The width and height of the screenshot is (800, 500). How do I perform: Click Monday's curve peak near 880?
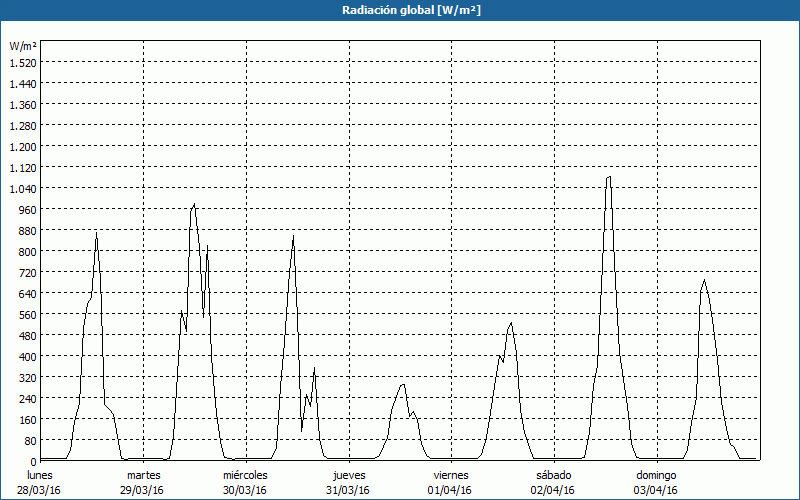(96, 233)
